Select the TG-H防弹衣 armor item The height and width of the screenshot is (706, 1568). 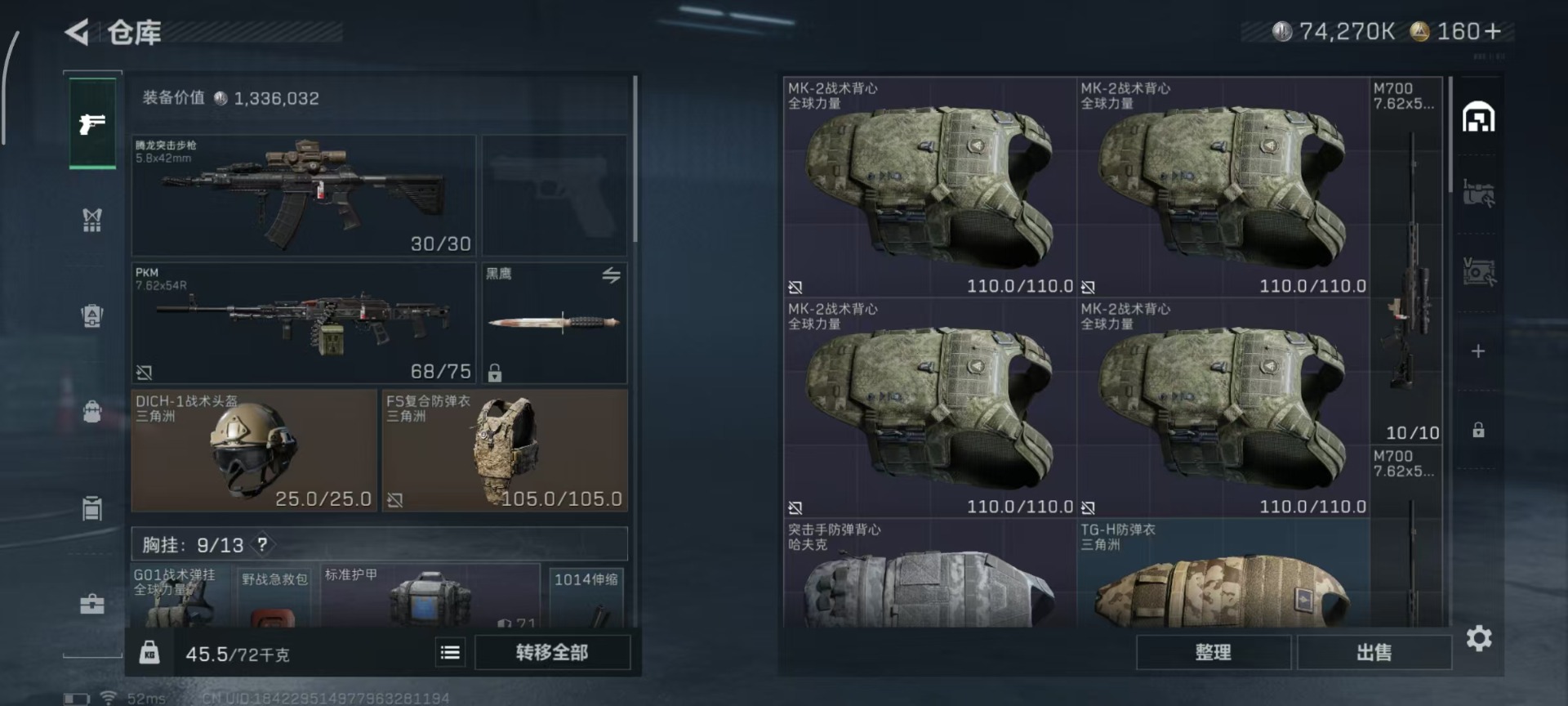tap(1223, 574)
